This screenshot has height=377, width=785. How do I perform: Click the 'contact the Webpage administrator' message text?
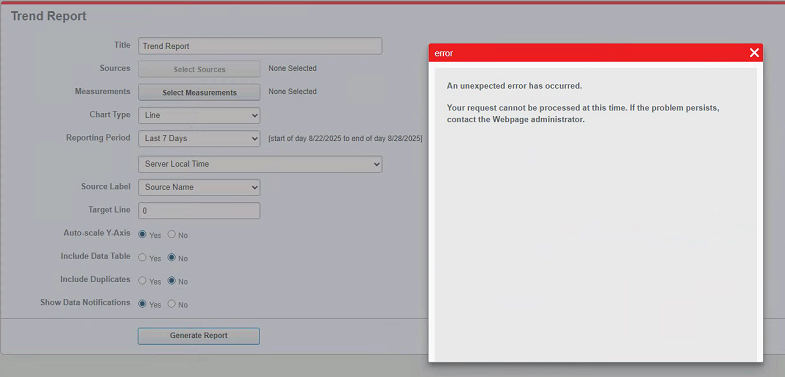pos(516,120)
